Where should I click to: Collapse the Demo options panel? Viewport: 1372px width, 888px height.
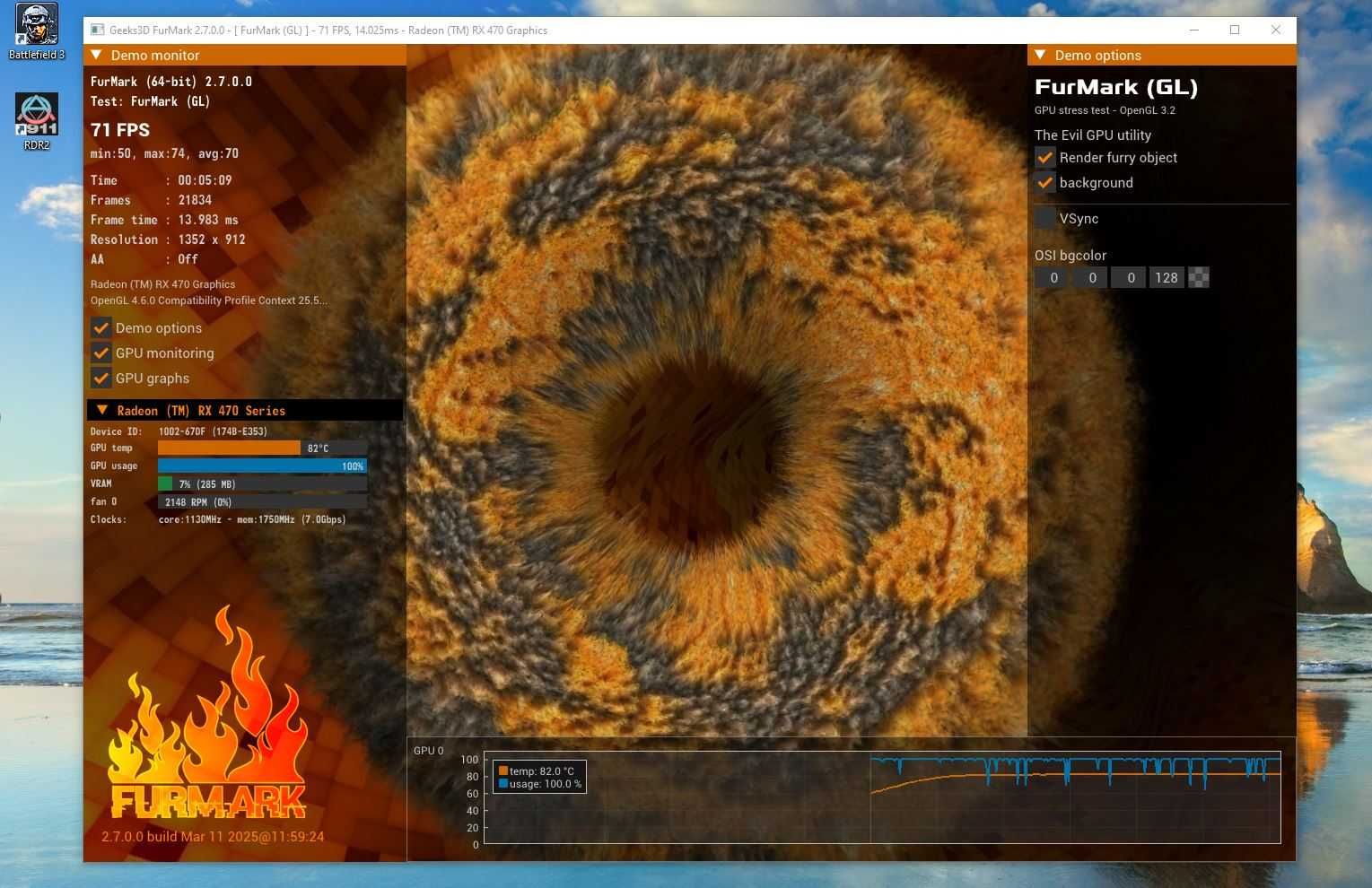[x=1041, y=55]
